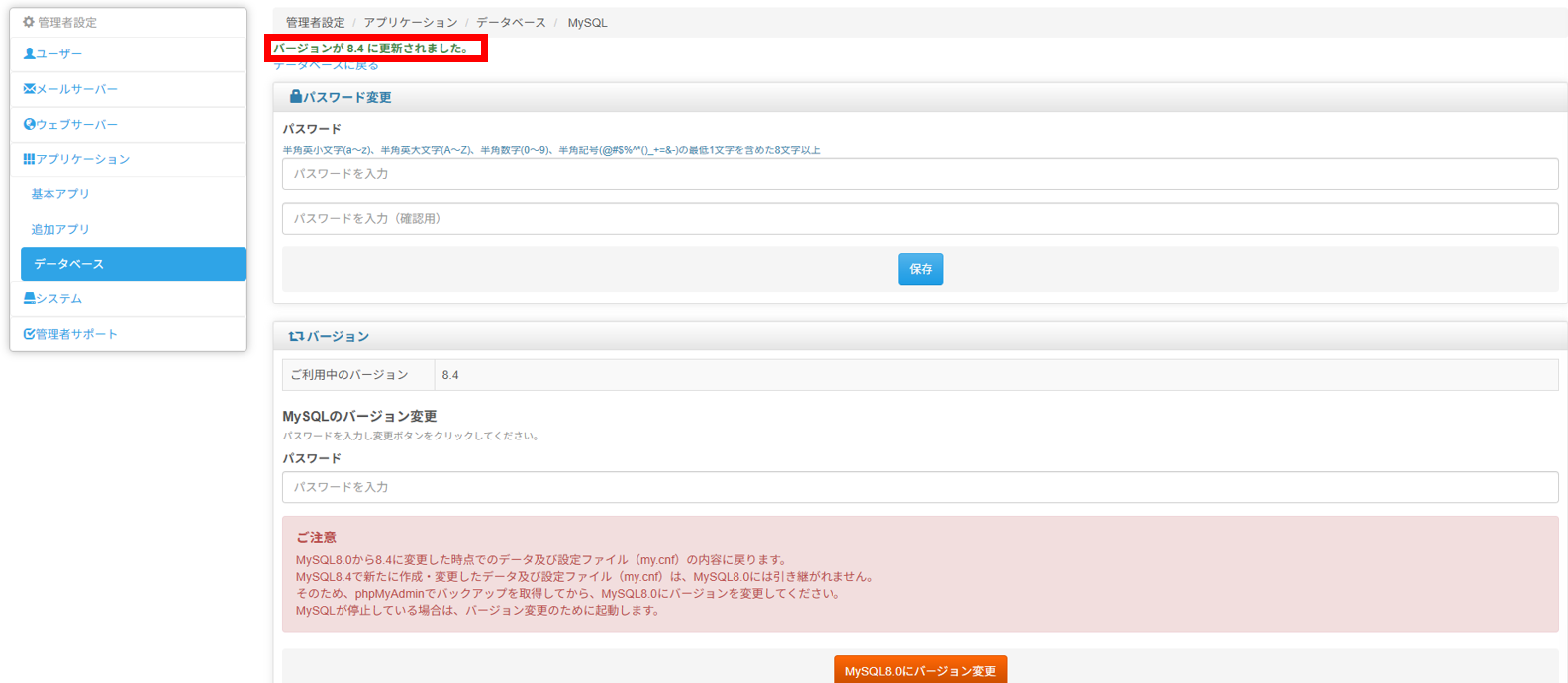Click the lock icon in パスワード変更 header

tap(295, 97)
